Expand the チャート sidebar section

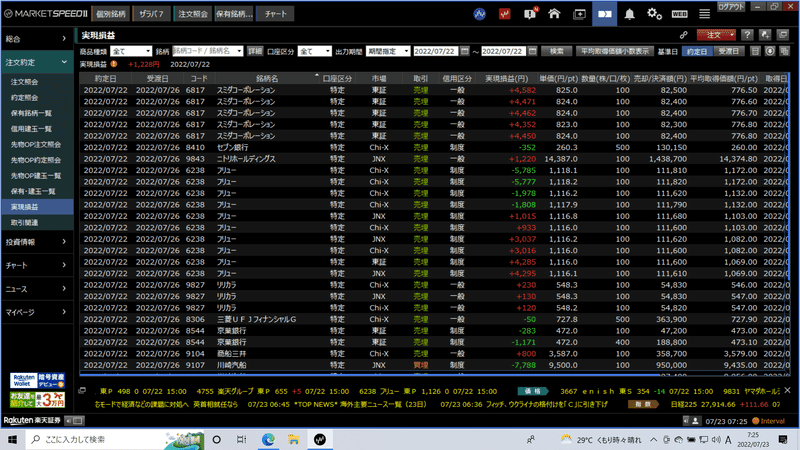click(37, 265)
